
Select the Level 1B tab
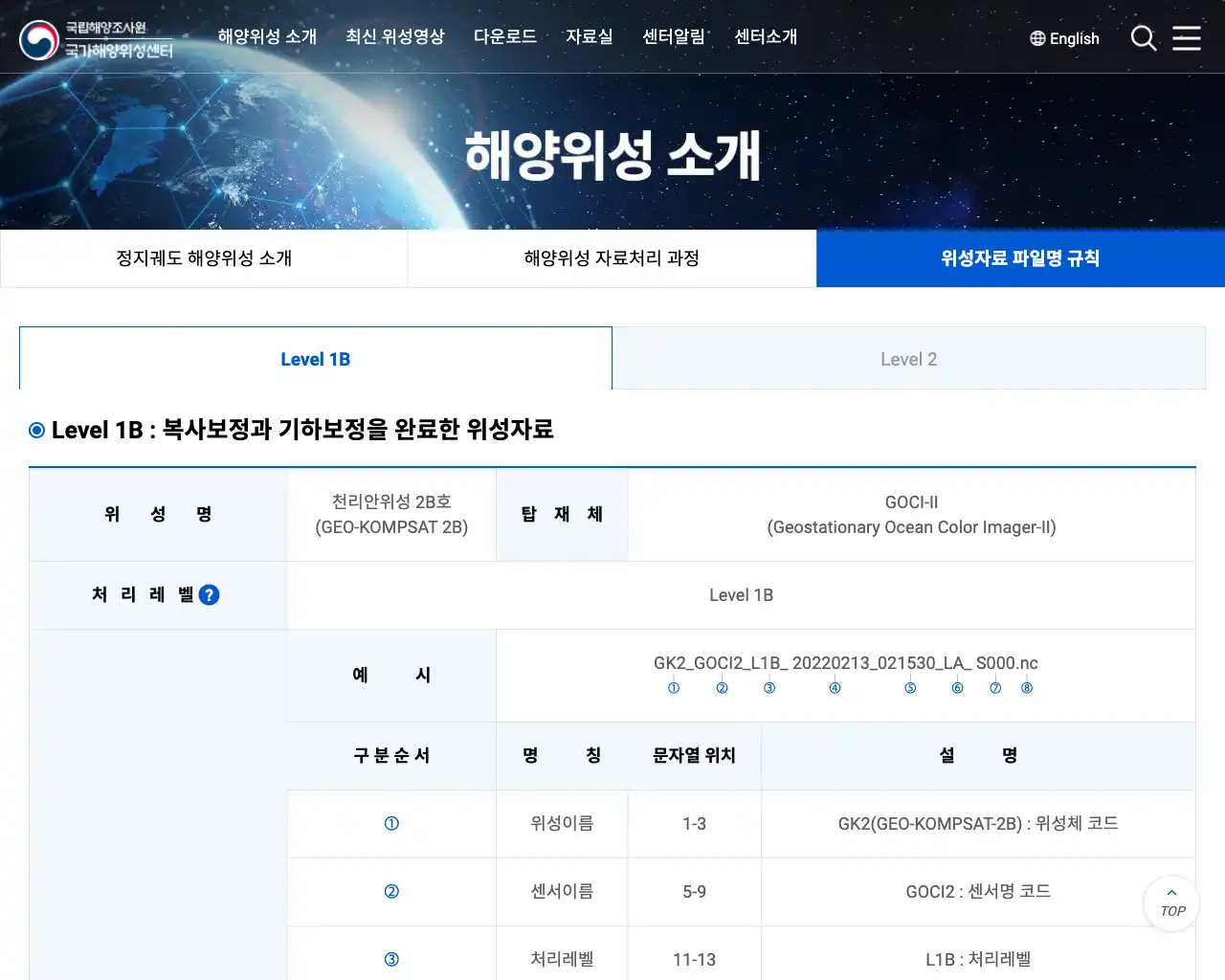(316, 358)
